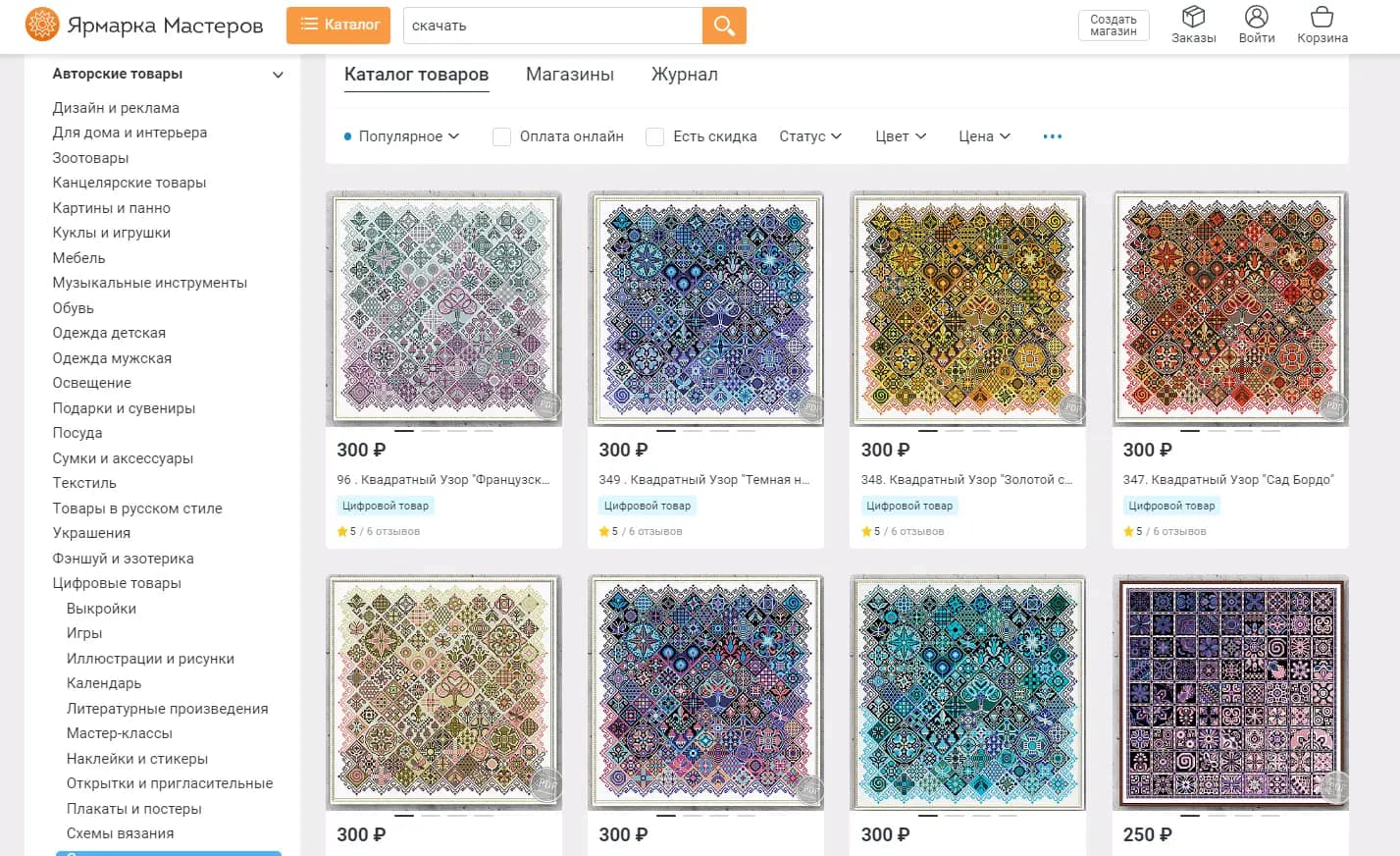Tick the Есть скидка checkbox
1400x856 pixels.
pyautogui.click(x=655, y=137)
